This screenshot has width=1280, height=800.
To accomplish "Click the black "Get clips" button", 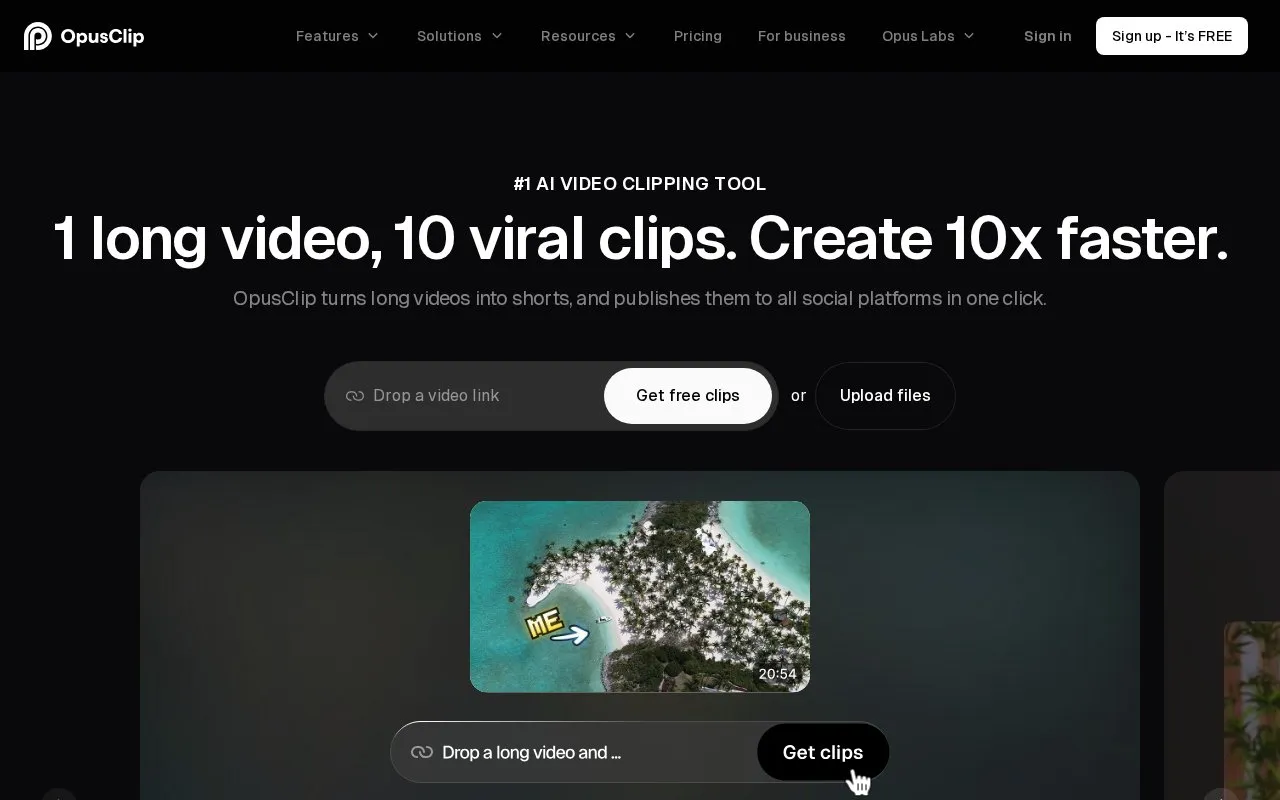I will click(823, 752).
